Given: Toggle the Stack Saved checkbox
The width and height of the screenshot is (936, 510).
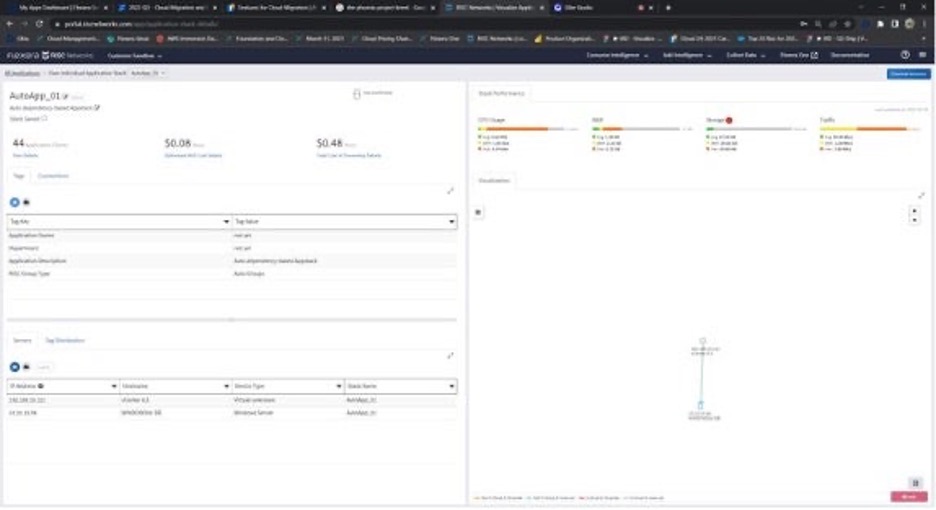Looking at the screenshot, I should 44,118.
